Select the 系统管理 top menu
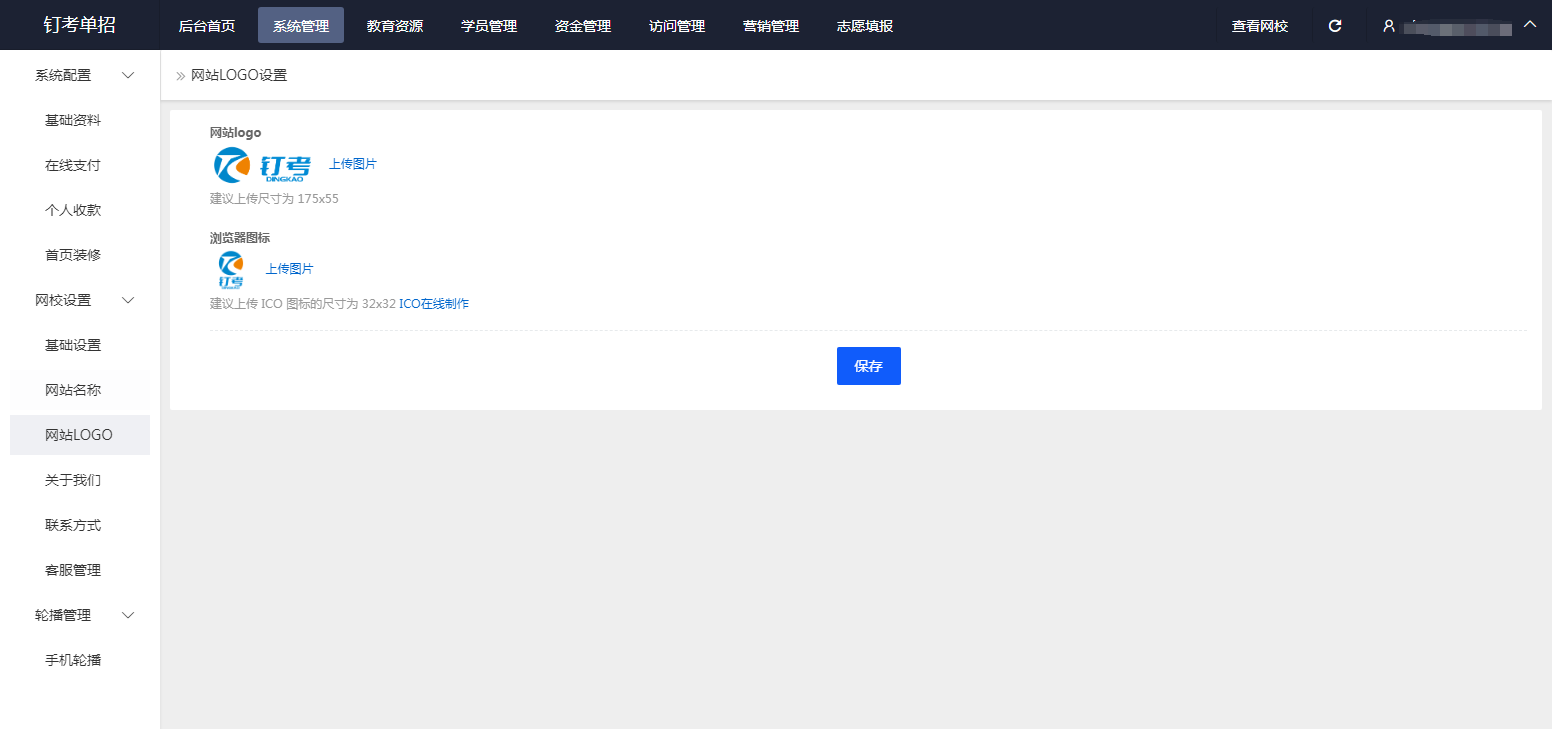 pos(301,26)
